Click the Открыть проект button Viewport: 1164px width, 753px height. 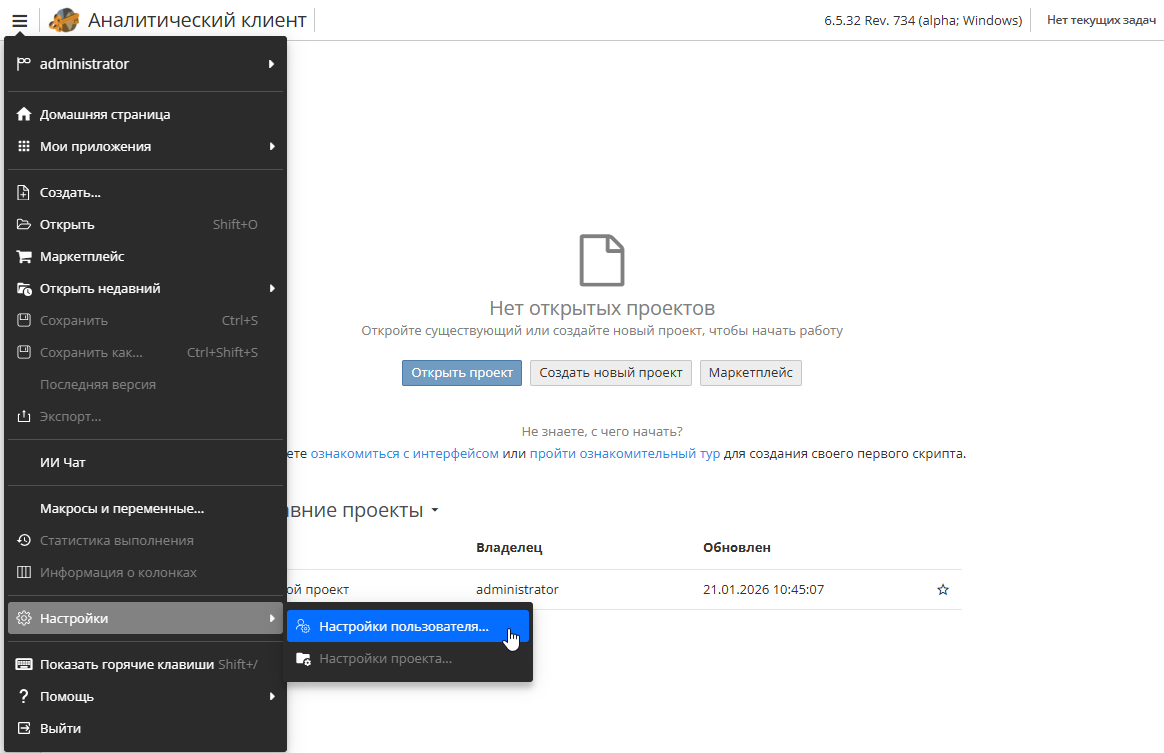coord(461,372)
